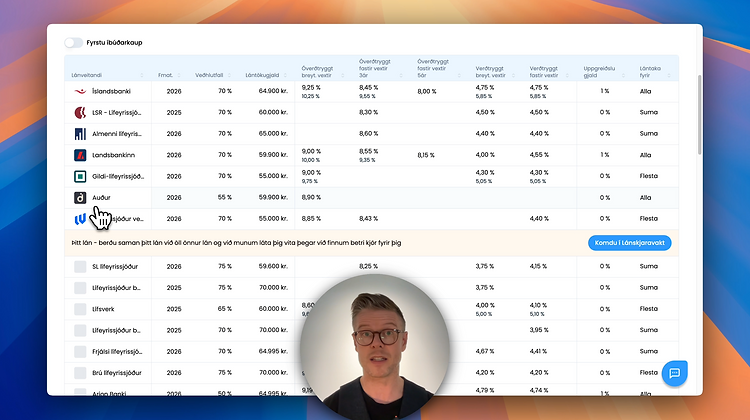Click the 8,60 % rate in Almenni row
750x420 pixels.
[x=368, y=133]
